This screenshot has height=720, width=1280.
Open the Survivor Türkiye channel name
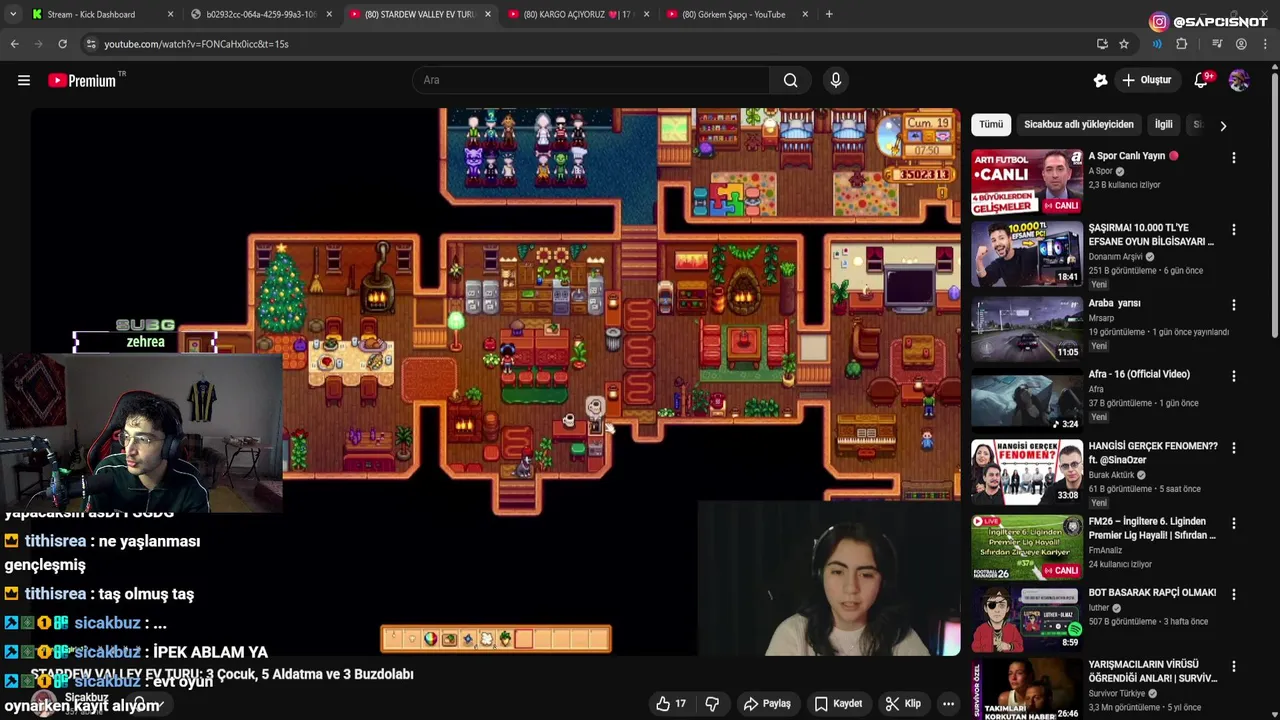tap(1117, 693)
